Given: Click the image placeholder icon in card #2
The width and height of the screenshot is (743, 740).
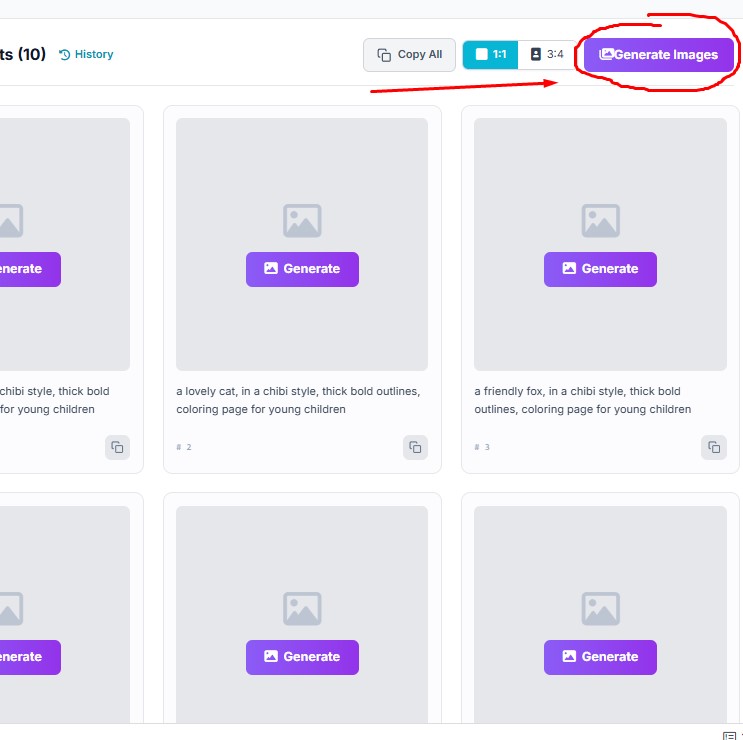Looking at the screenshot, I should coord(302,221).
